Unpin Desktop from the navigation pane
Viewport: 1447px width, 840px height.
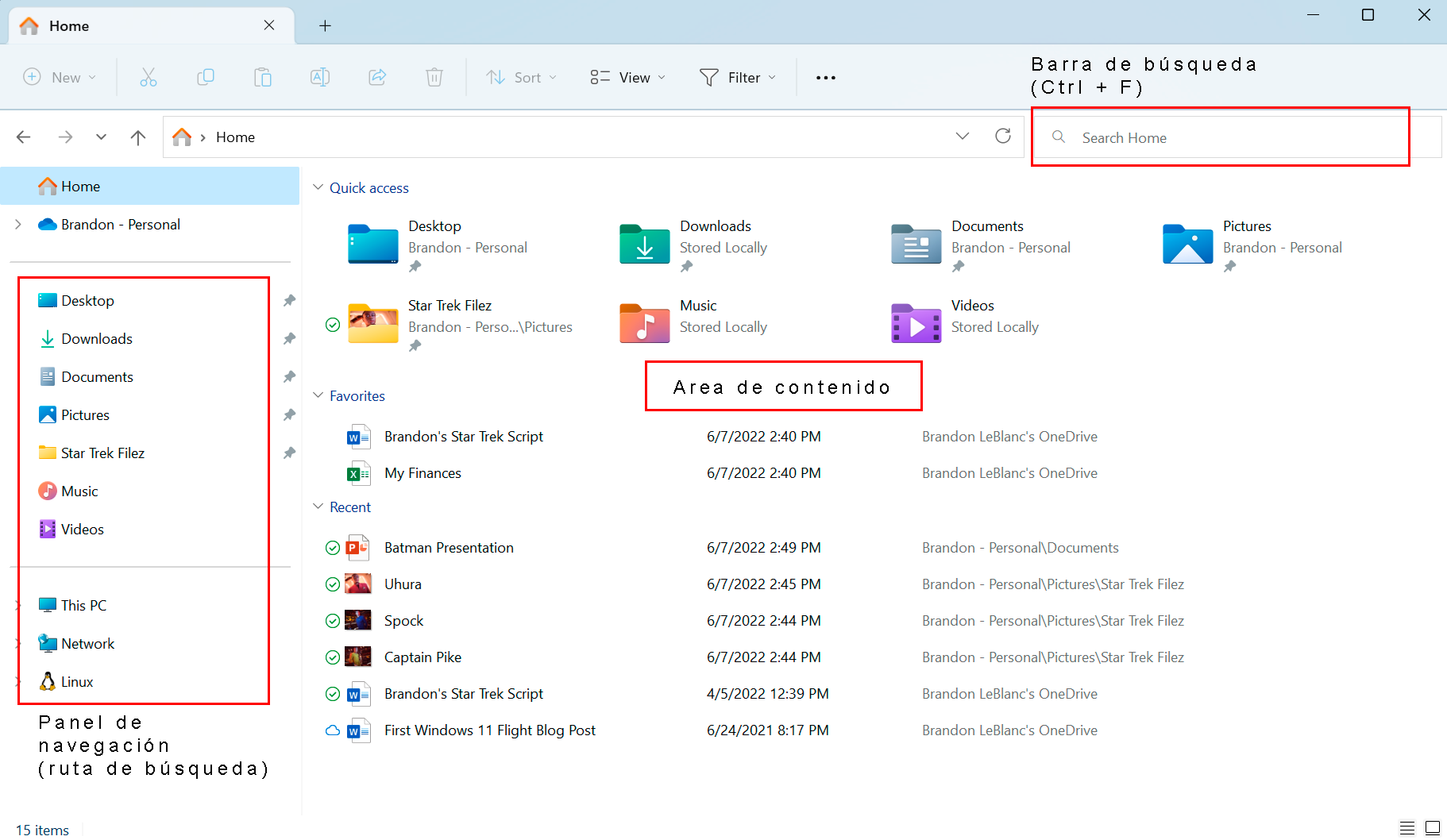tap(289, 301)
